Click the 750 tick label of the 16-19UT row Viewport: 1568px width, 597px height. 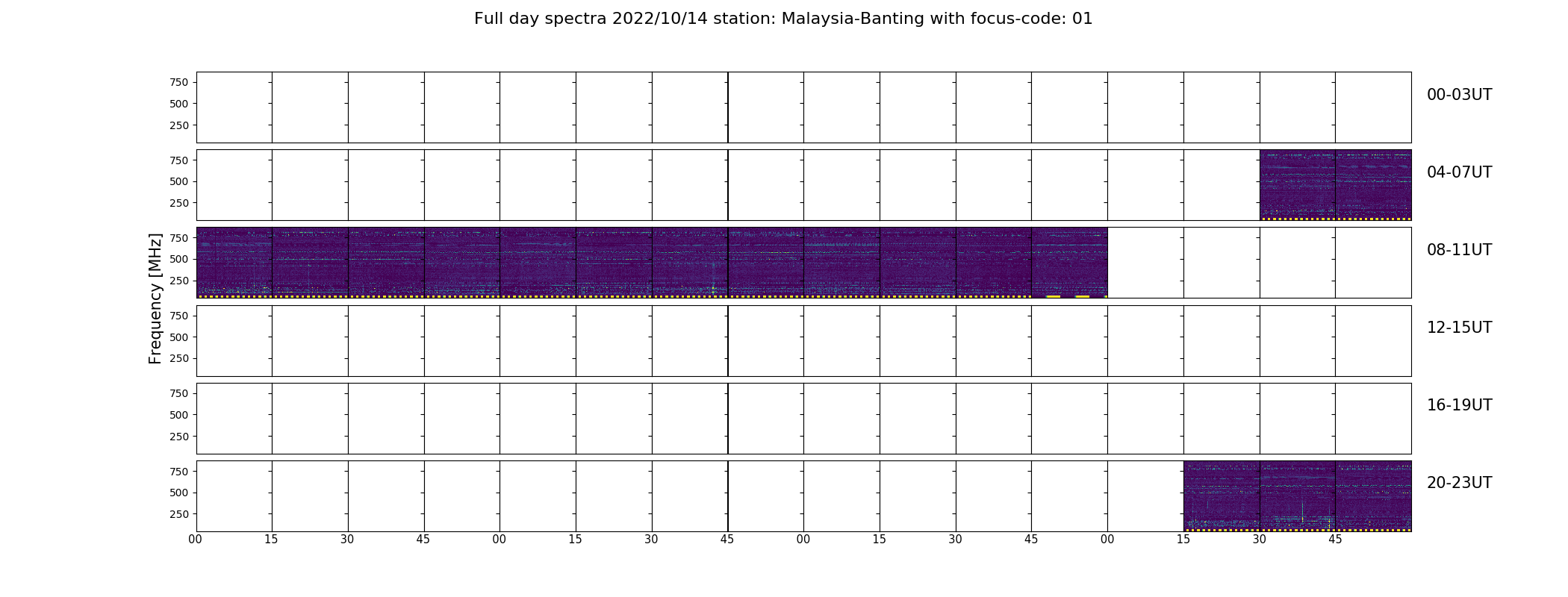pos(178,393)
